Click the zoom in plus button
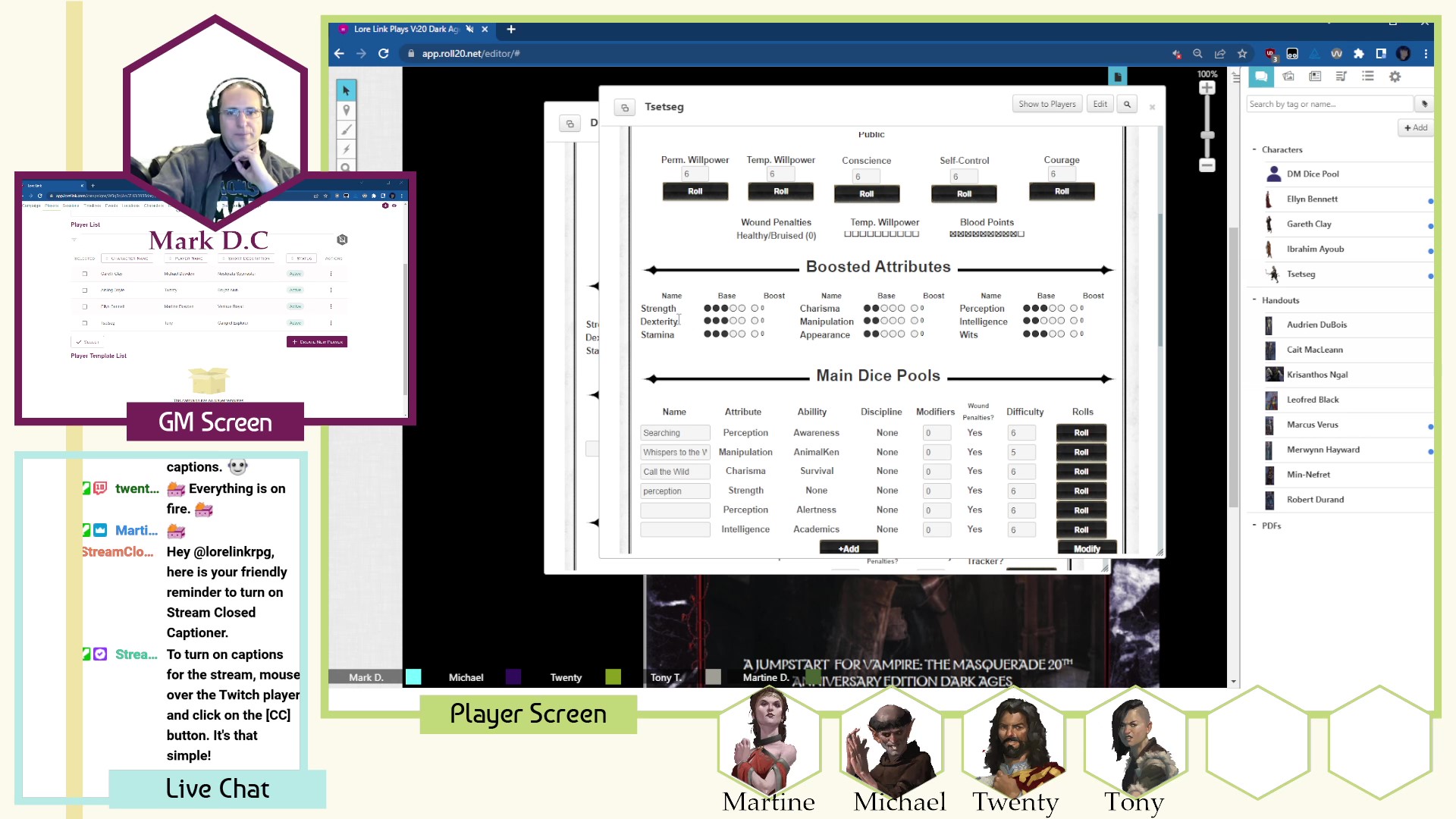 (1207, 88)
